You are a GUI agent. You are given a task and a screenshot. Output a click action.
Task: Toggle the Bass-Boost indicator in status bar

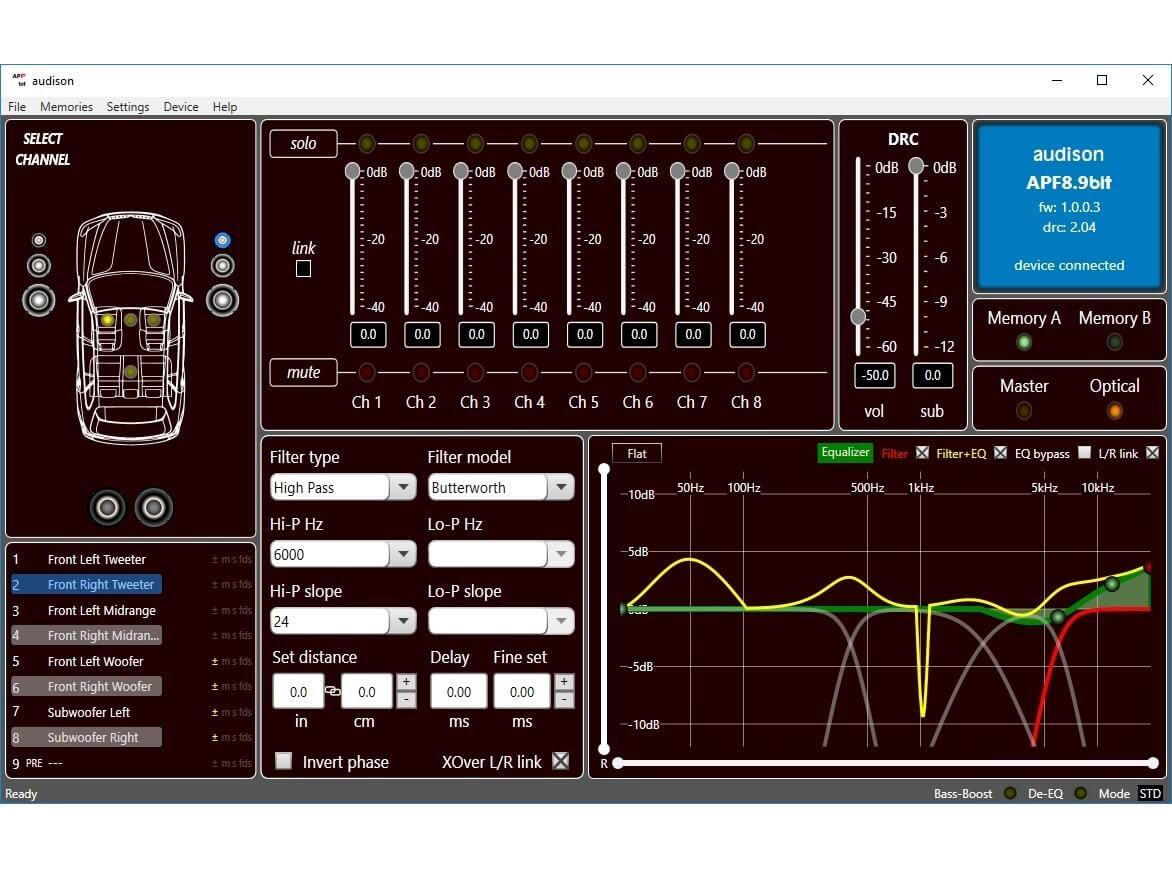(x=1010, y=793)
